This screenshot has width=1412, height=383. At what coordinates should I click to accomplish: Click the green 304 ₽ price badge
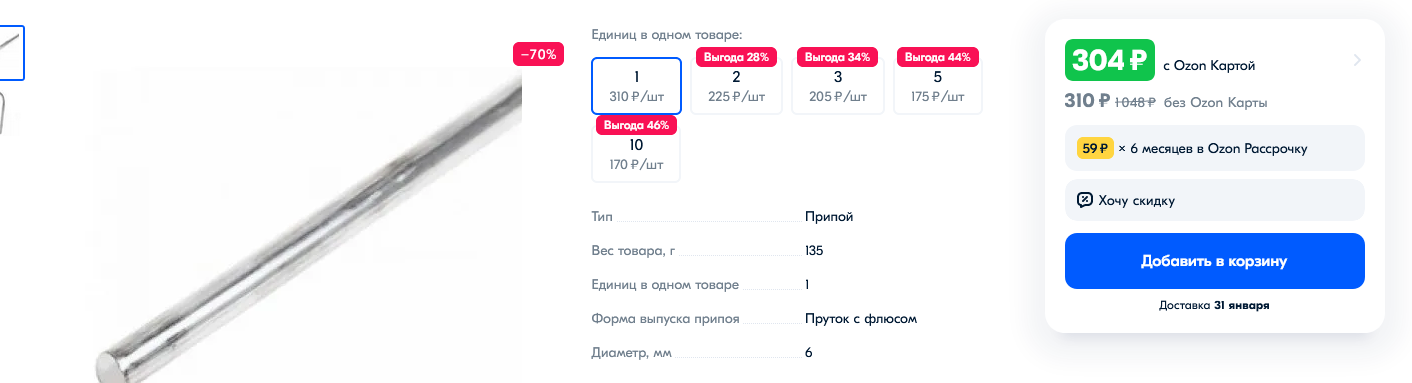1110,60
